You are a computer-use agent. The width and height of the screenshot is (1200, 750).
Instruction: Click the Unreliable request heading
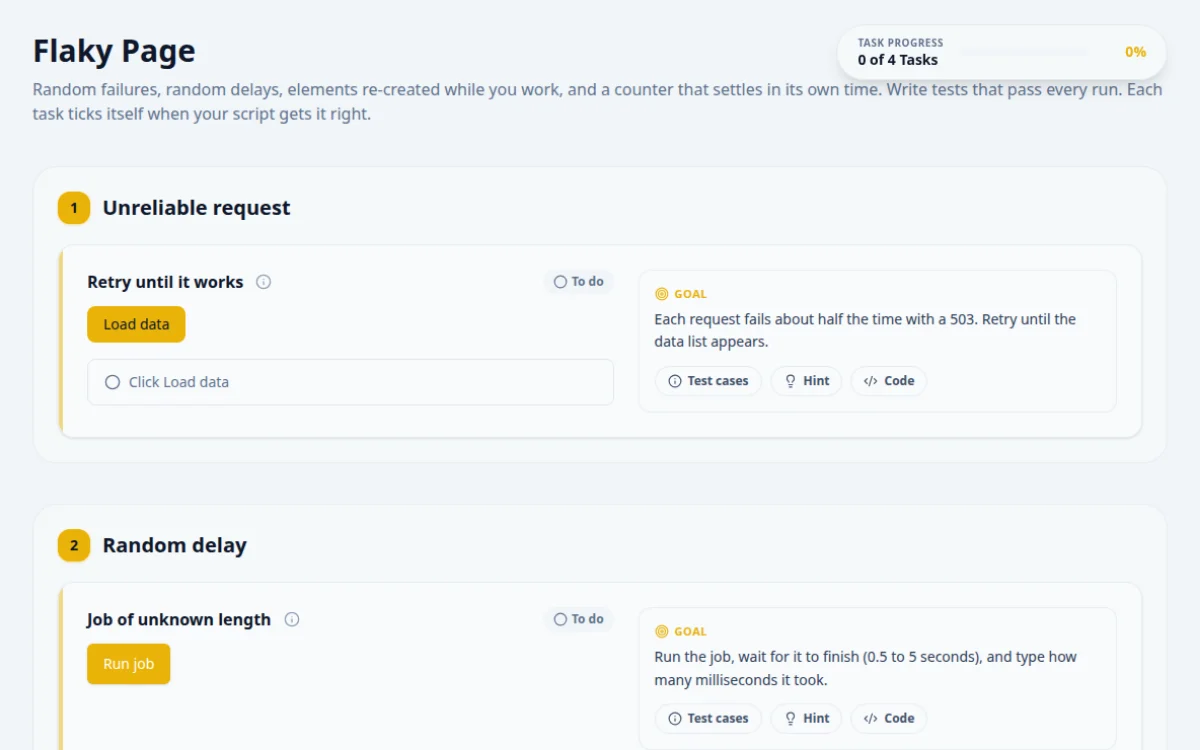pos(196,208)
